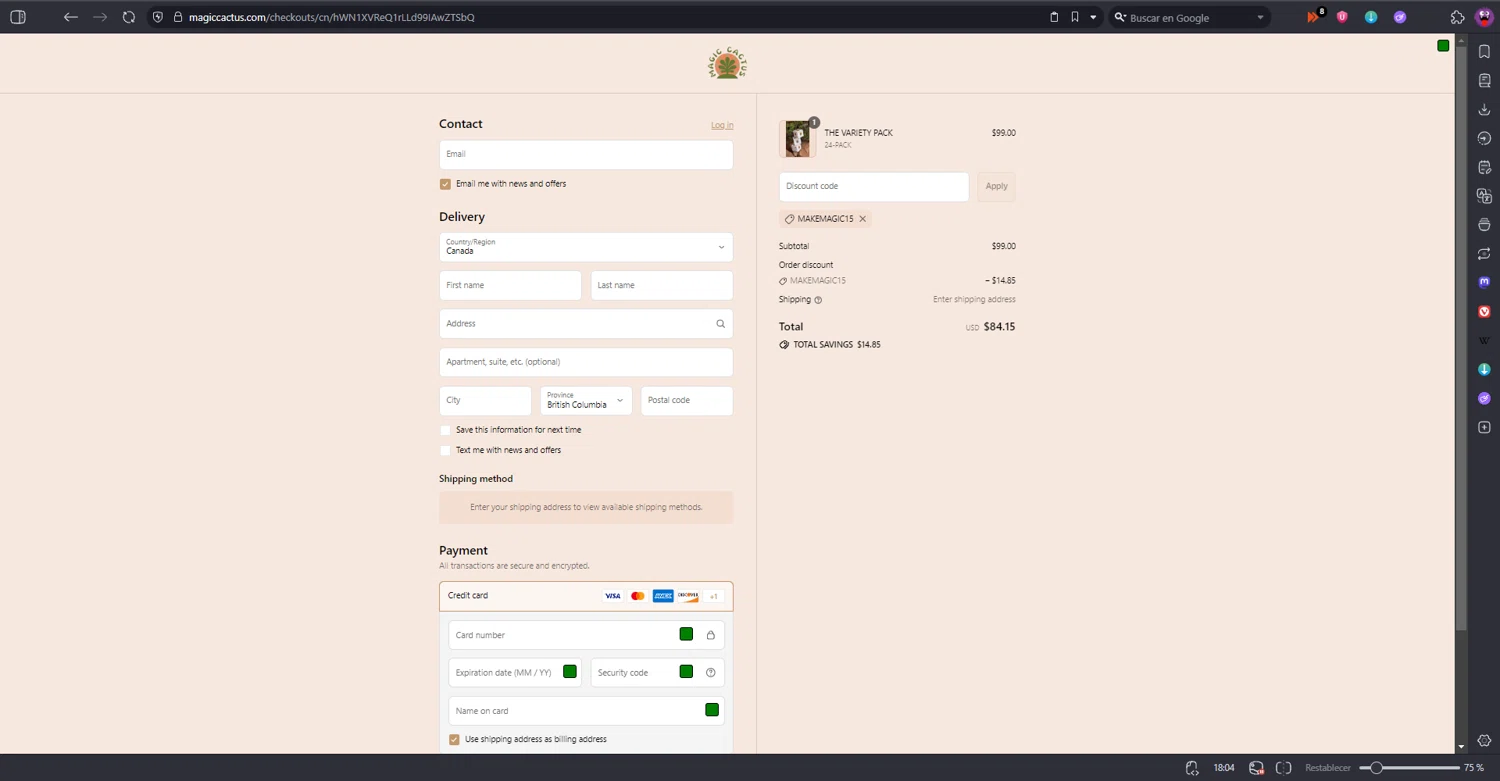Check Save this information for next time
Viewport: 1500px width, 781px height.
[445, 430]
